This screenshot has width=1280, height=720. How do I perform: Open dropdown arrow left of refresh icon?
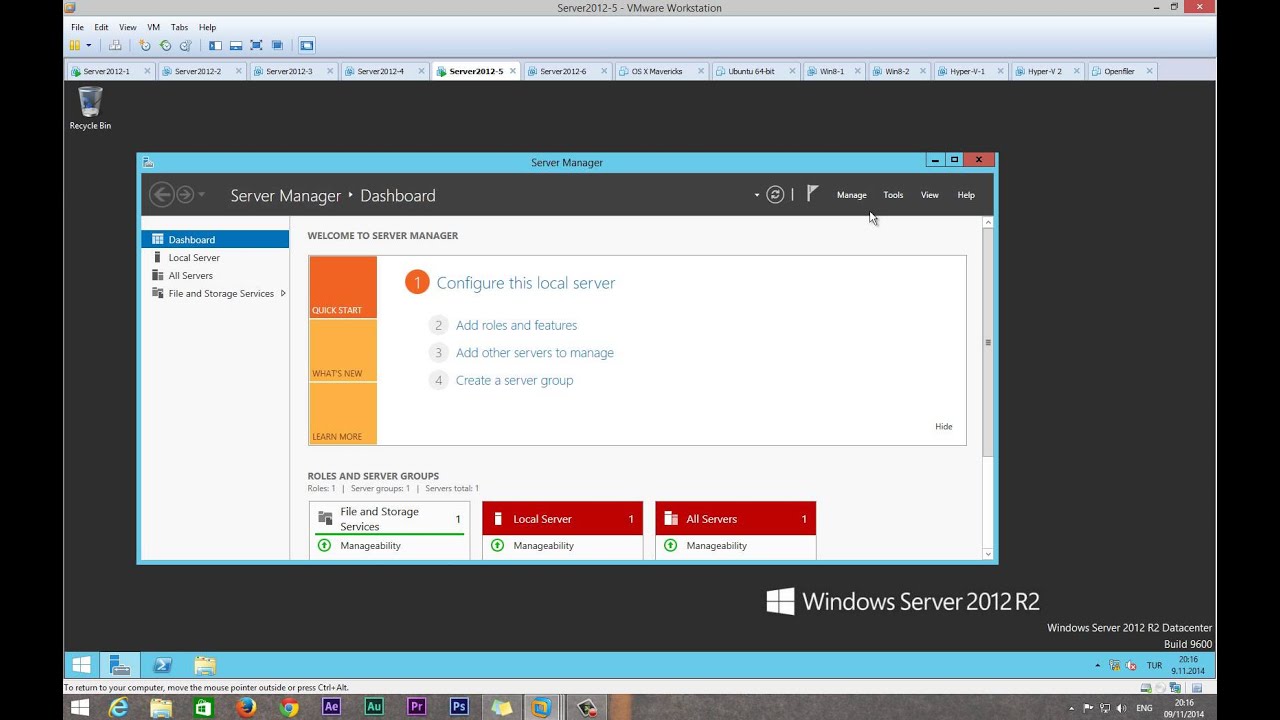coord(756,195)
